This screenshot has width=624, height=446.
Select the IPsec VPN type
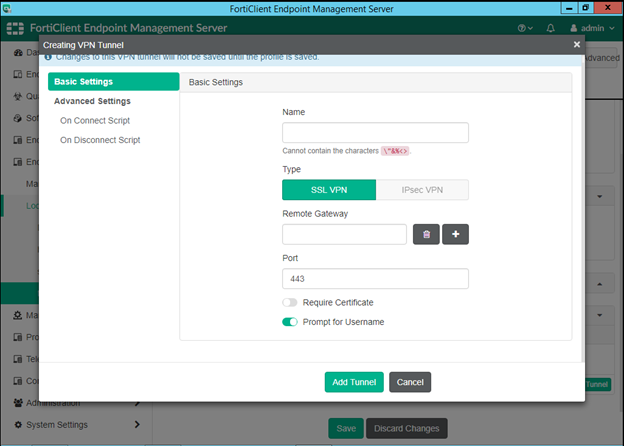(422, 190)
